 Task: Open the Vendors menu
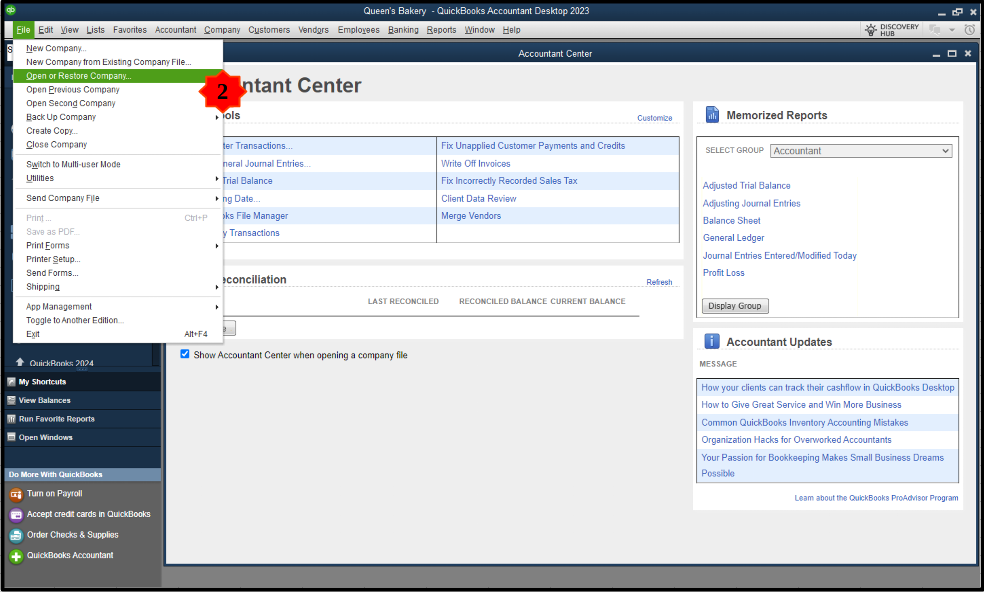pos(313,30)
